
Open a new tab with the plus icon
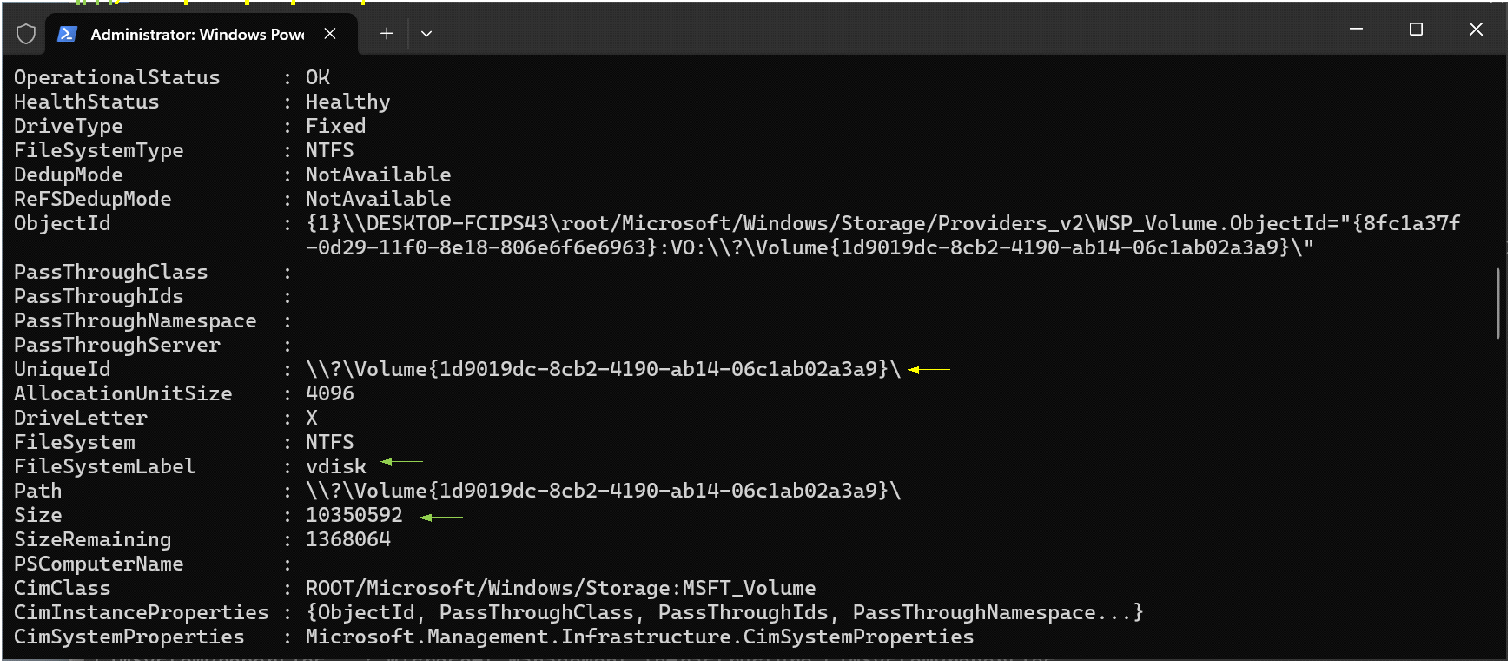click(386, 33)
